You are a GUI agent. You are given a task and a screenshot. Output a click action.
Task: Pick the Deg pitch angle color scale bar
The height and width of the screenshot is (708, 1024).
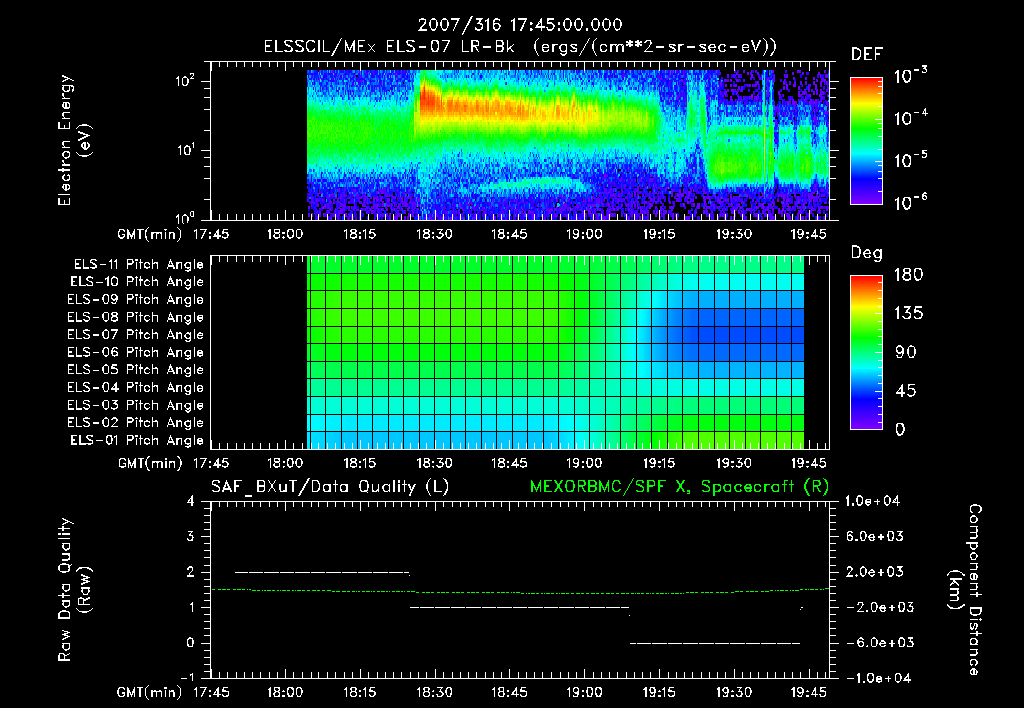(866, 352)
